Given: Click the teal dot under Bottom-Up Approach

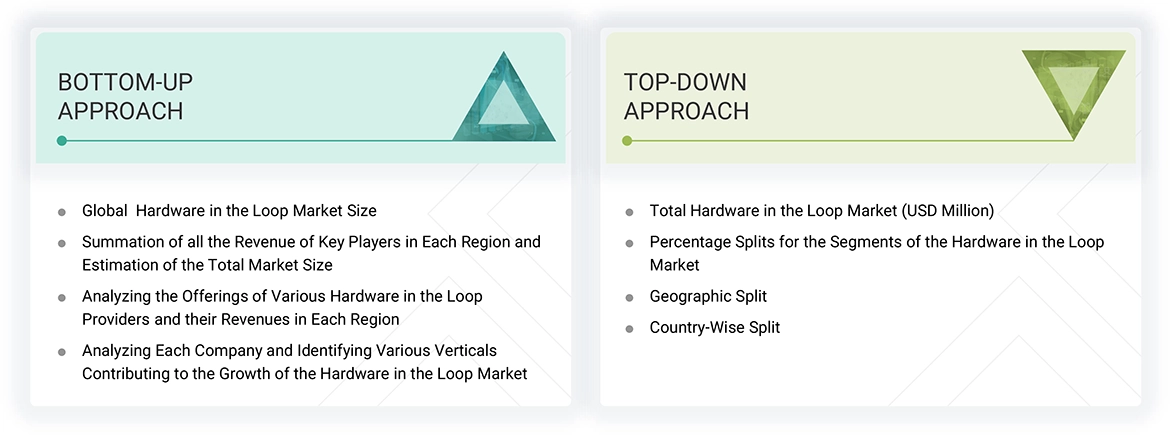Looking at the screenshot, I should pos(62,141).
